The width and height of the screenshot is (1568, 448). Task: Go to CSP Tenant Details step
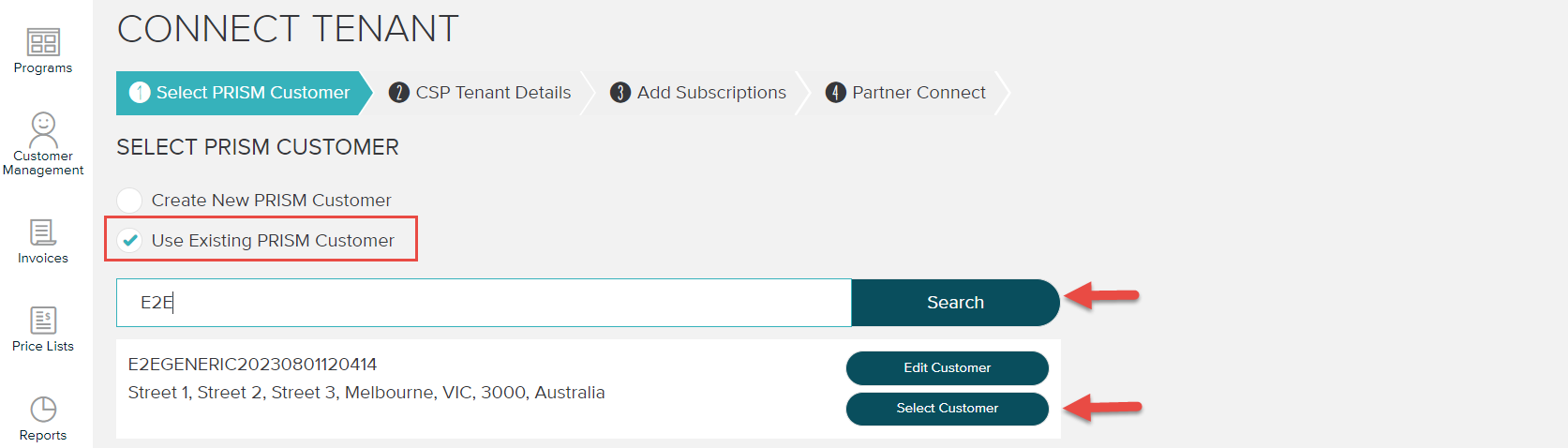493,93
